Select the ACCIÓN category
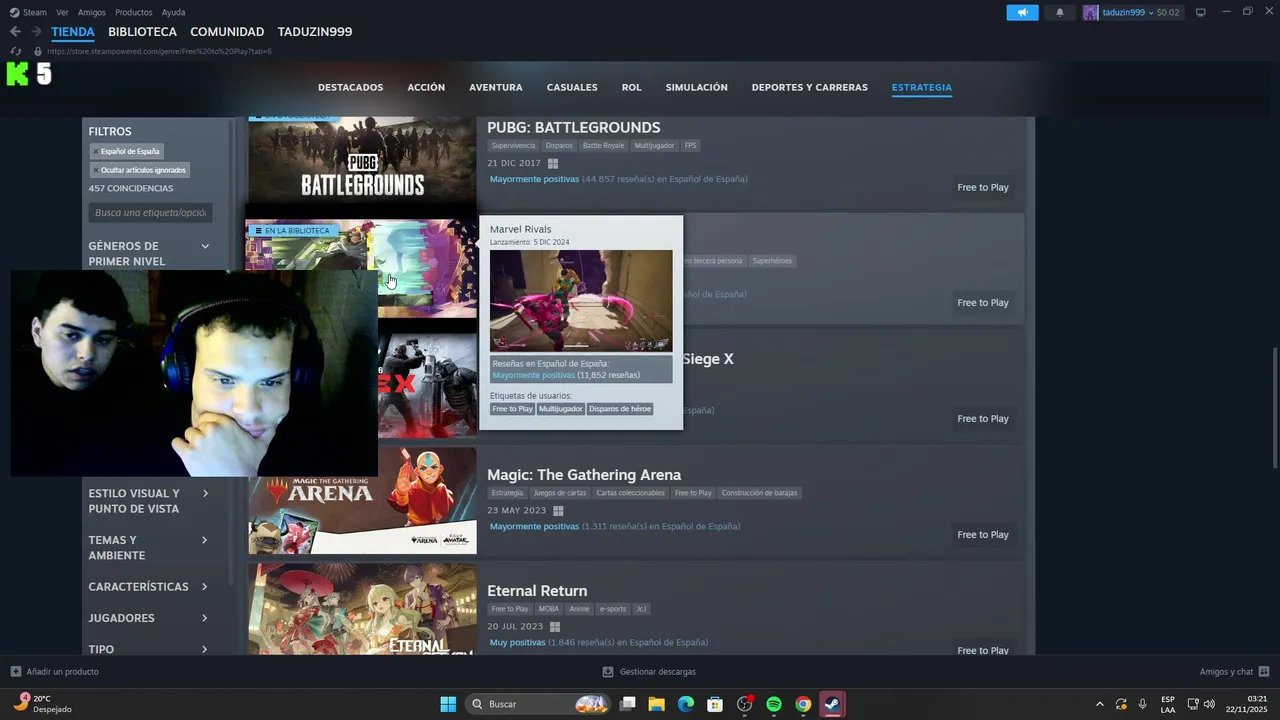Image resolution: width=1280 pixels, height=720 pixels. click(426, 87)
